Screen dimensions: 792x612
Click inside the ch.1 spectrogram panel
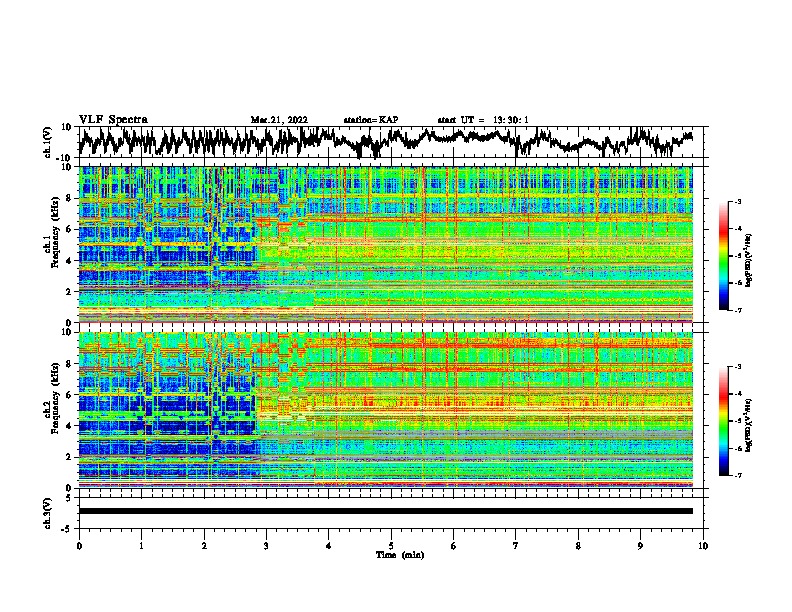pos(386,244)
